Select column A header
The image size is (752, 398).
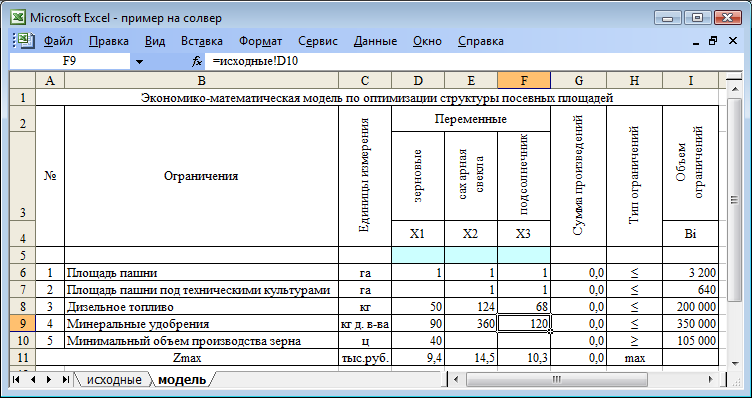pyautogui.click(x=50, y=81)
